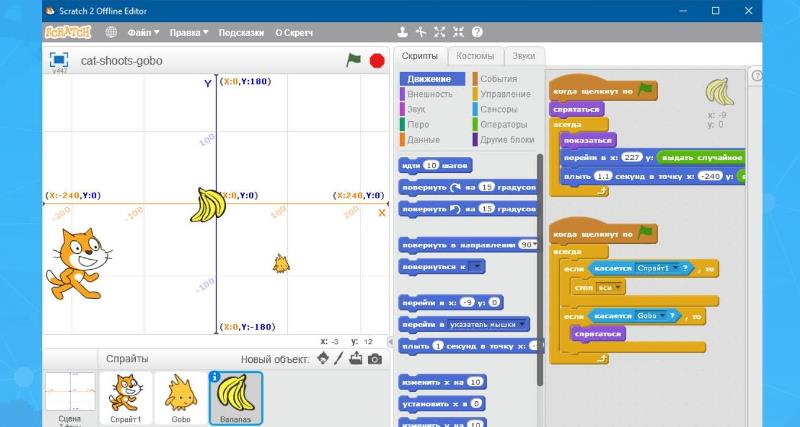Choose new sprite from library
Image resolution: width=800 pixels, height=427 pixels.
323,358
